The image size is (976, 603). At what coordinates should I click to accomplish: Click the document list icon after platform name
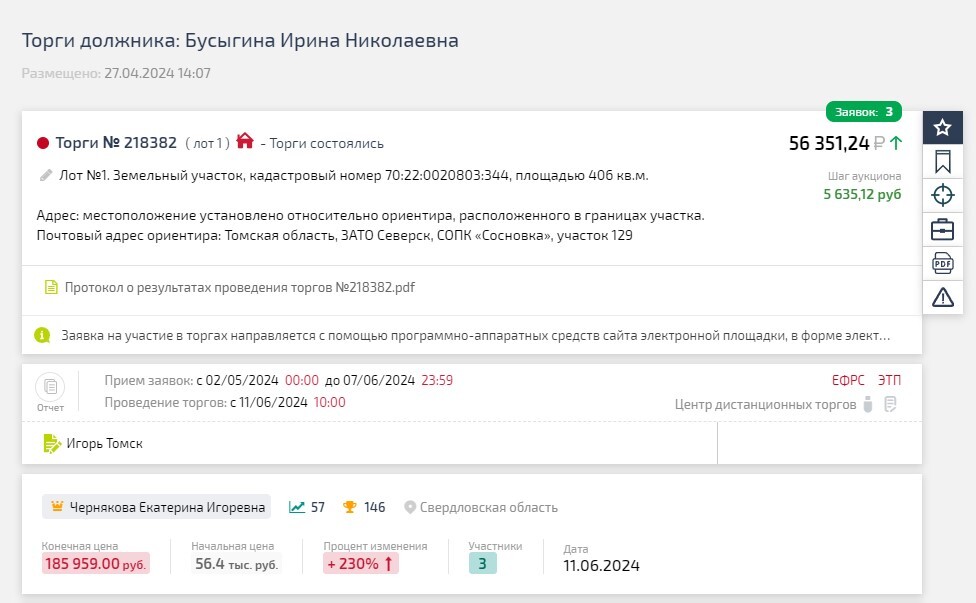coord(890,404)
